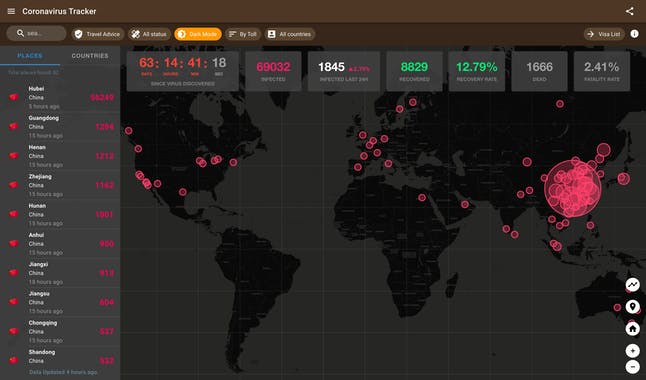Click the China flag icon beside Guangdong

coord(14,126)
